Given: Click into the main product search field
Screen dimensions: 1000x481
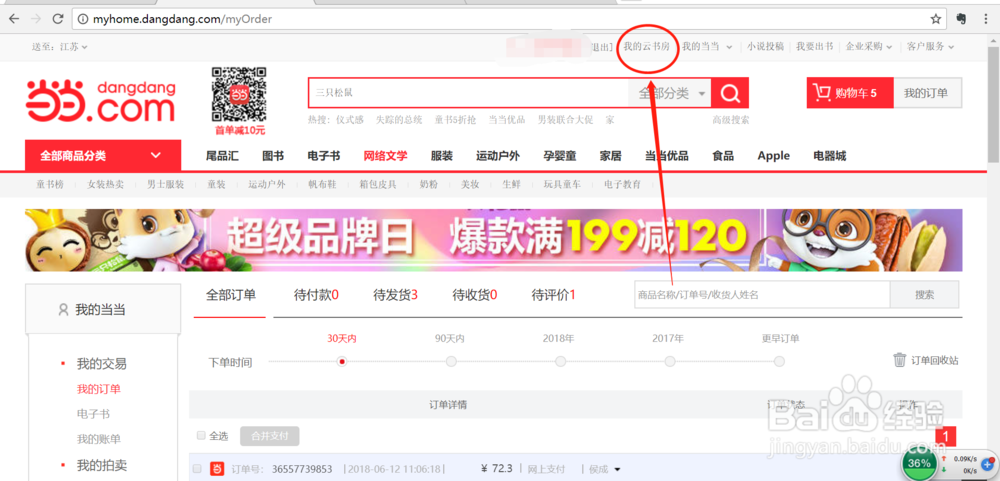Looking at the screenshot, I should (469, 93).
